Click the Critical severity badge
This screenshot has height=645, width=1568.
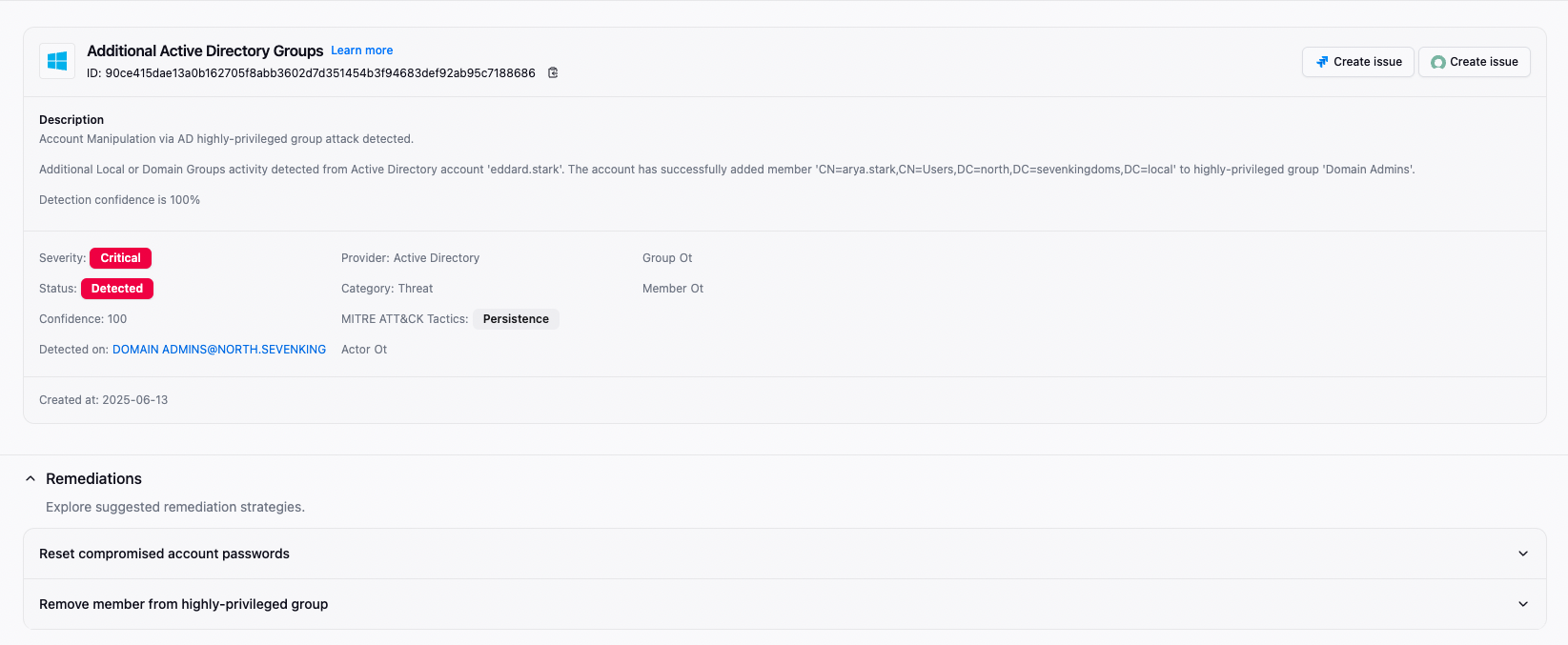120,258
